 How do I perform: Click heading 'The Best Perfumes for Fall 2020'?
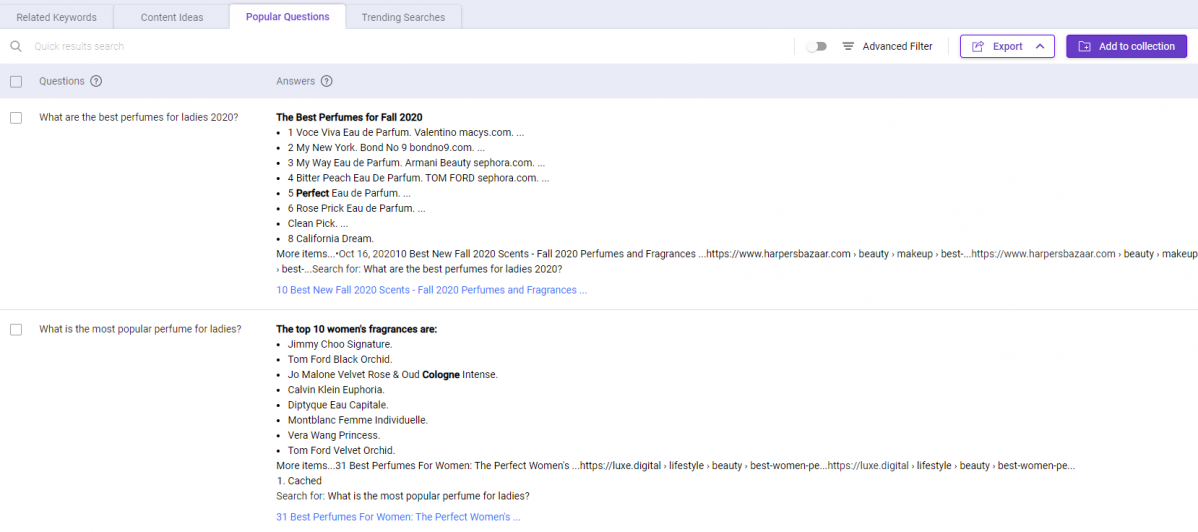pos(349,118)
